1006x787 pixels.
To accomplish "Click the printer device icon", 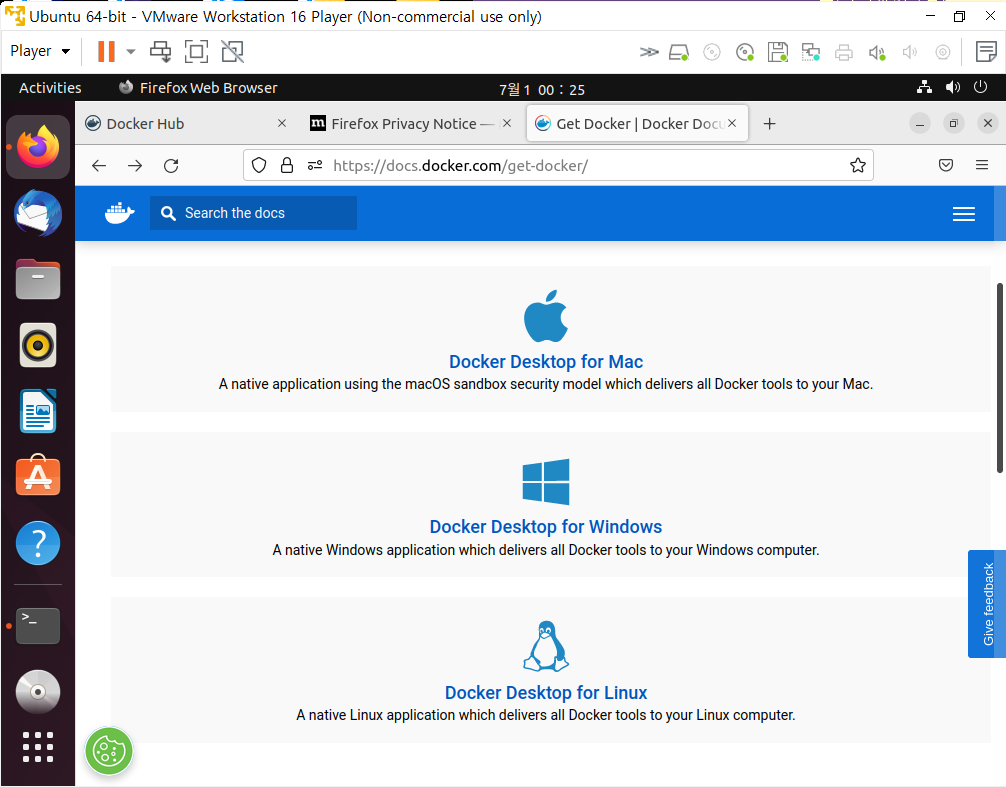I will coord(844,52).
